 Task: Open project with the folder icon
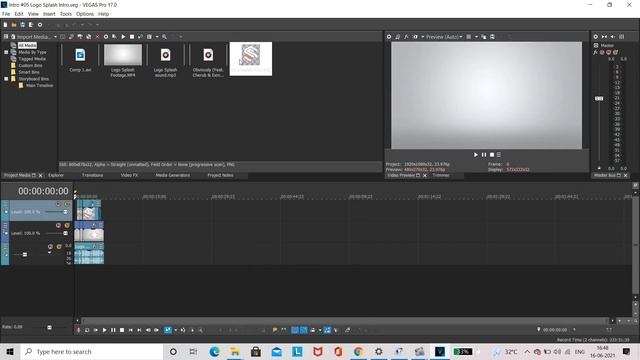pyautogui.click(x=14, y=25)
